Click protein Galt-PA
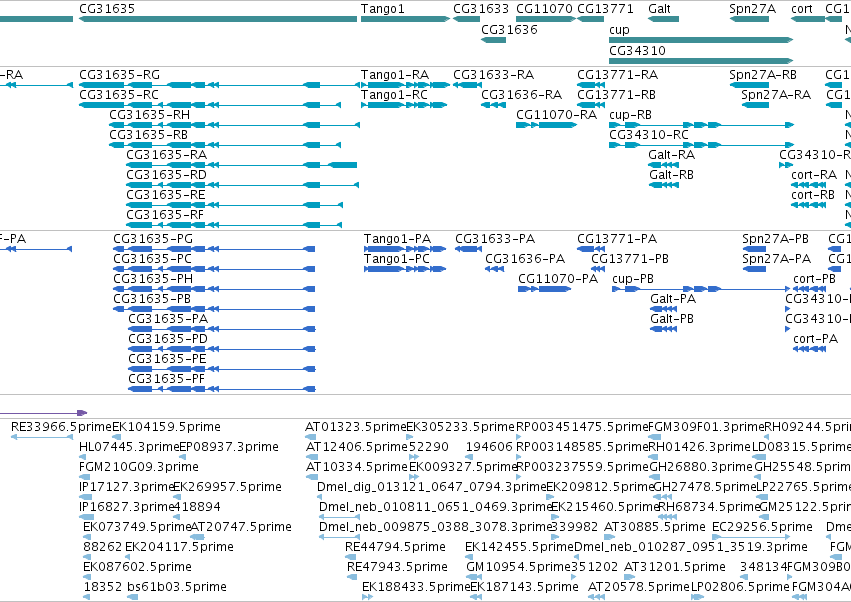851x602 pixels. pyautogui.click(x=673, y=299)
